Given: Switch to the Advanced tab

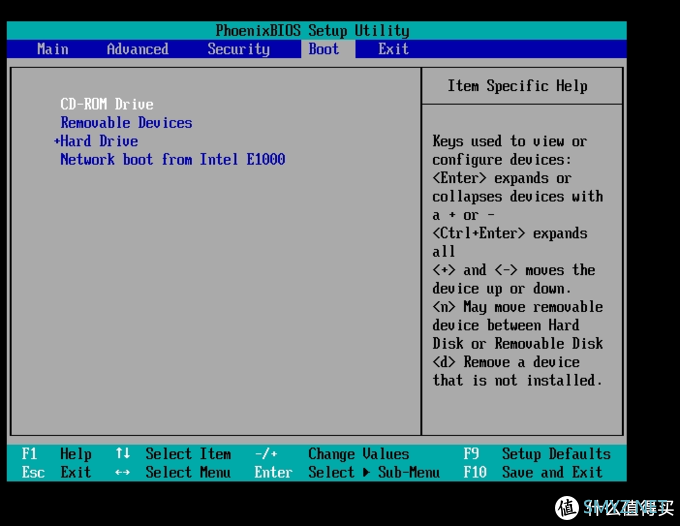Looking at the screenshot, I should point(137,49).
